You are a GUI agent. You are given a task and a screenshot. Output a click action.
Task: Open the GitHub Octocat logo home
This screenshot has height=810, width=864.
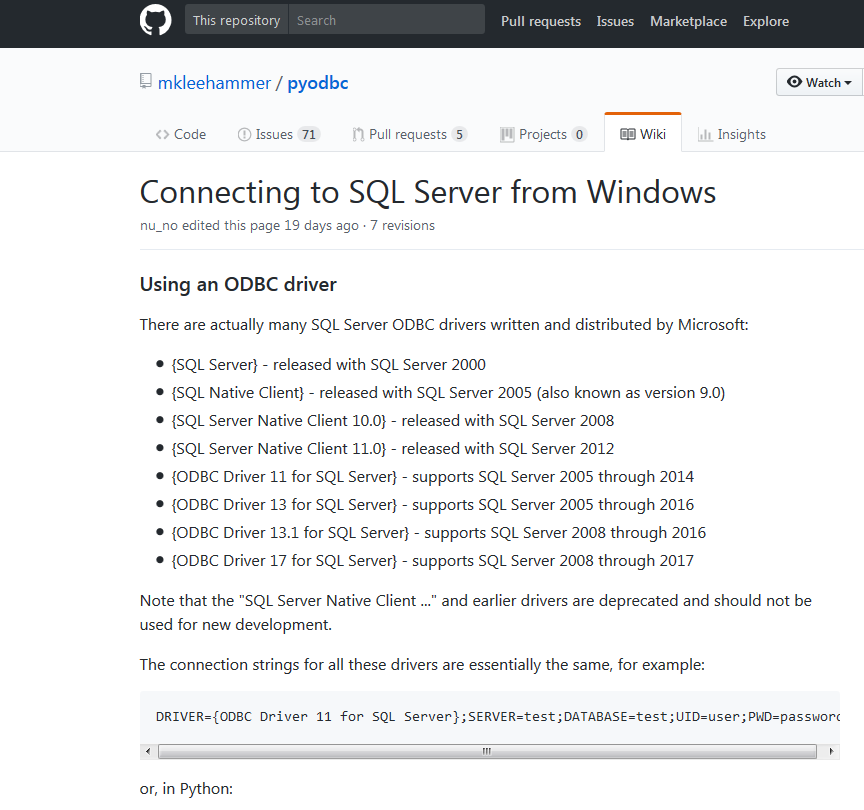tap(155, 20)
